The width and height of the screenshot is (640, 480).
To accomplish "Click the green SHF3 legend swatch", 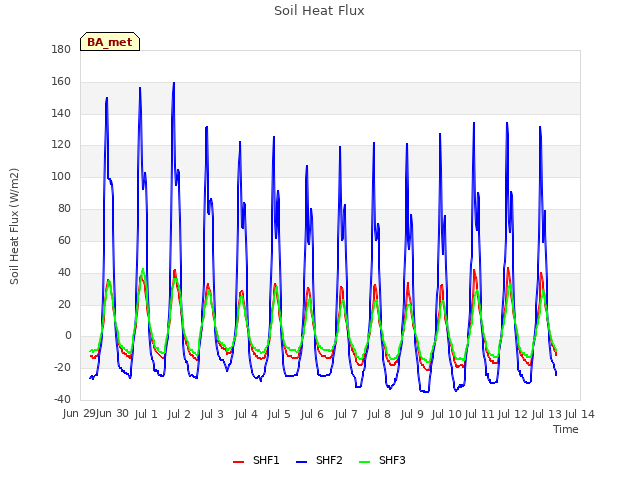I will coord(364,462).
